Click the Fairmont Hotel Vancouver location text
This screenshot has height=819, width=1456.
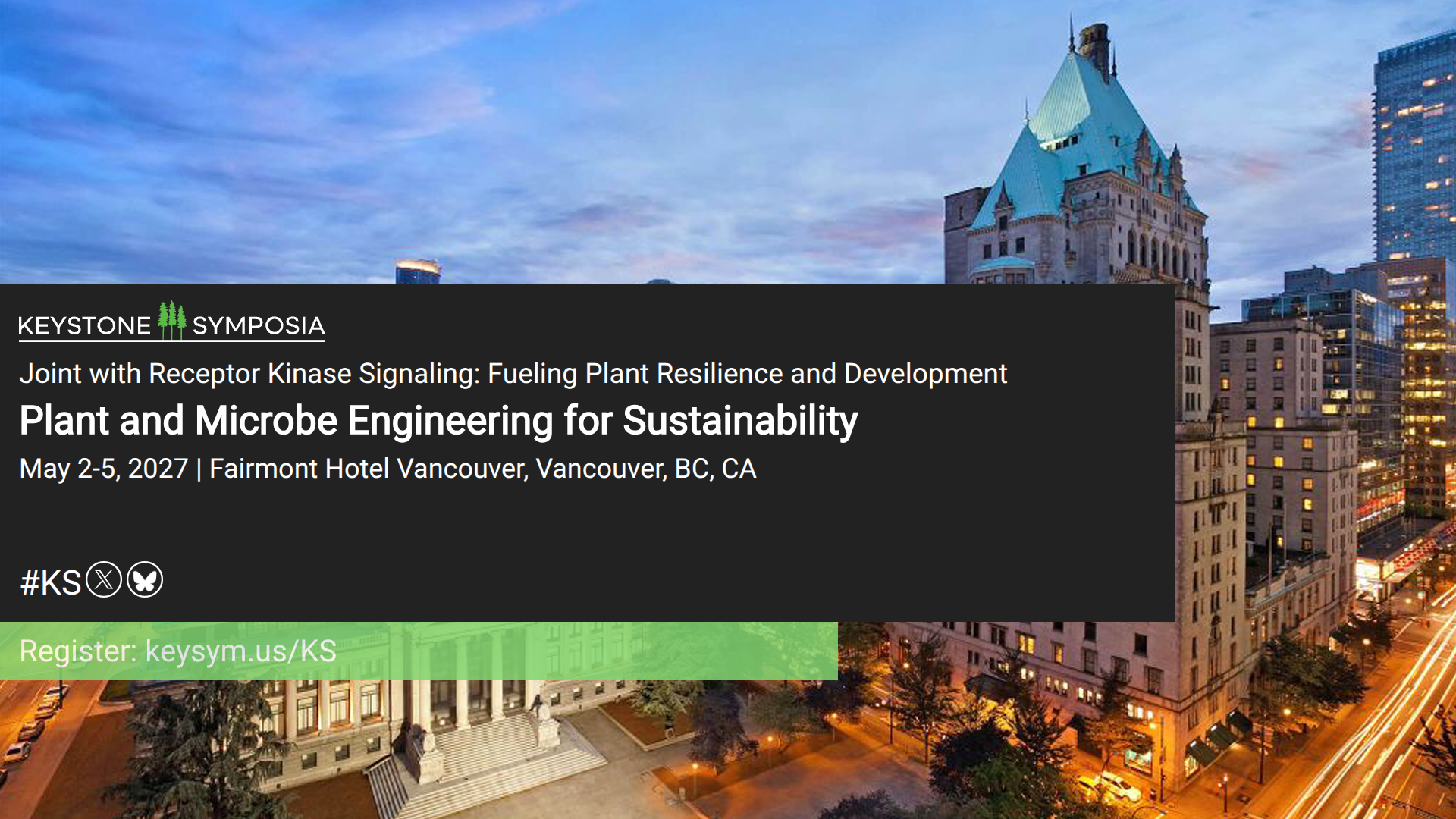(482, 469)
